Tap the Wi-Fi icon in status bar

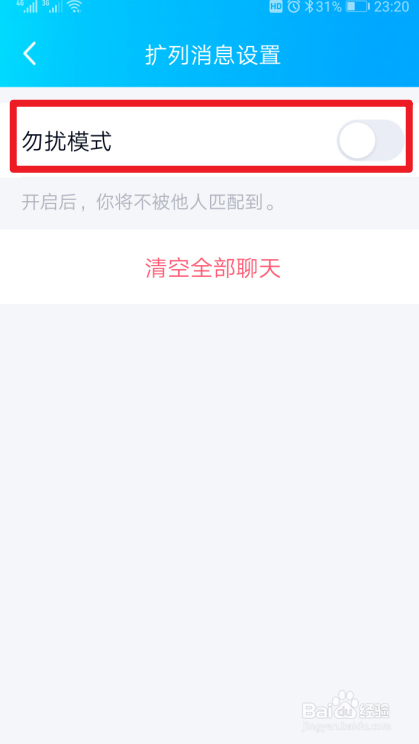(74, 6)
